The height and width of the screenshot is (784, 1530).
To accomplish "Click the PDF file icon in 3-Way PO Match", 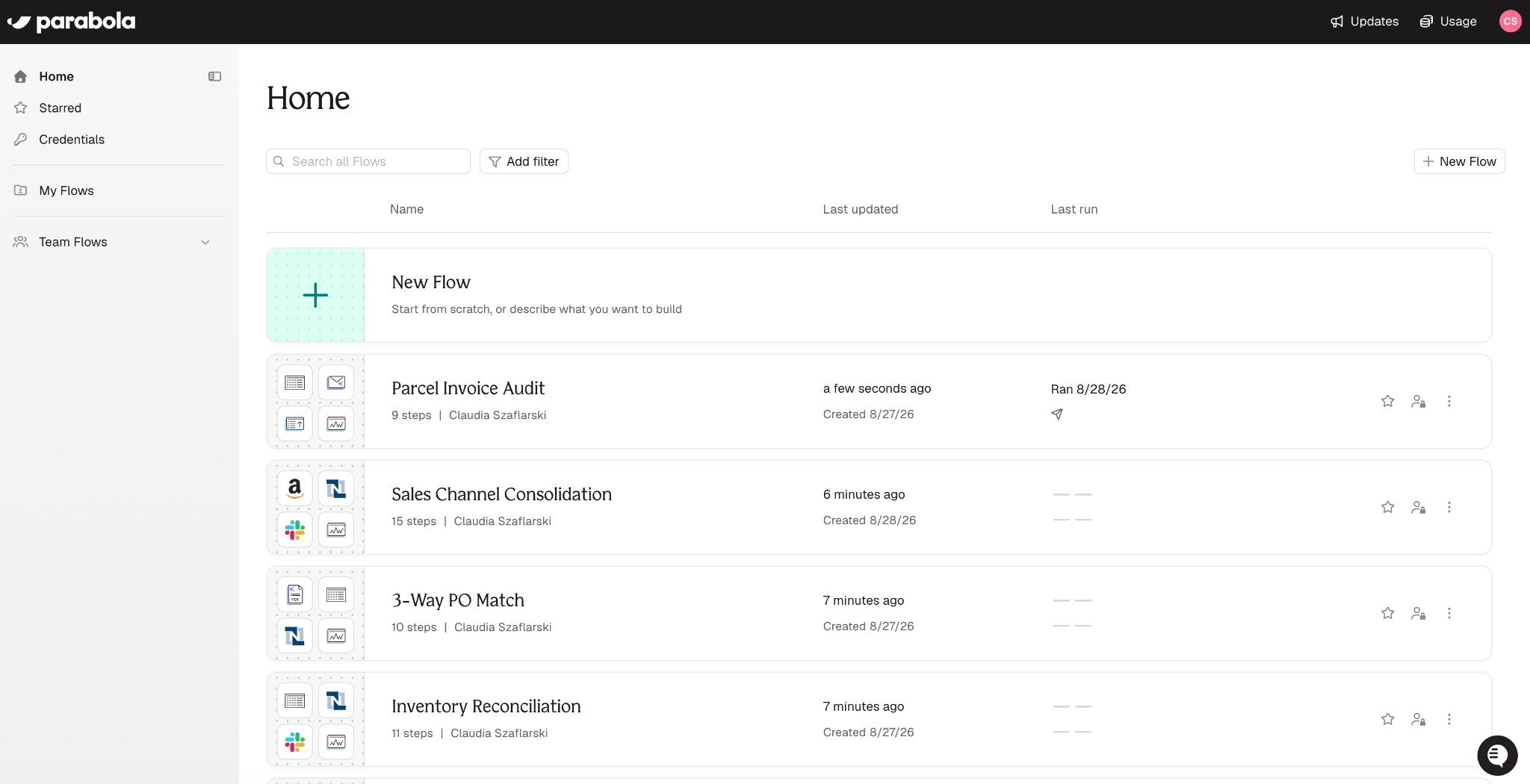I will [x=295, y=594].
